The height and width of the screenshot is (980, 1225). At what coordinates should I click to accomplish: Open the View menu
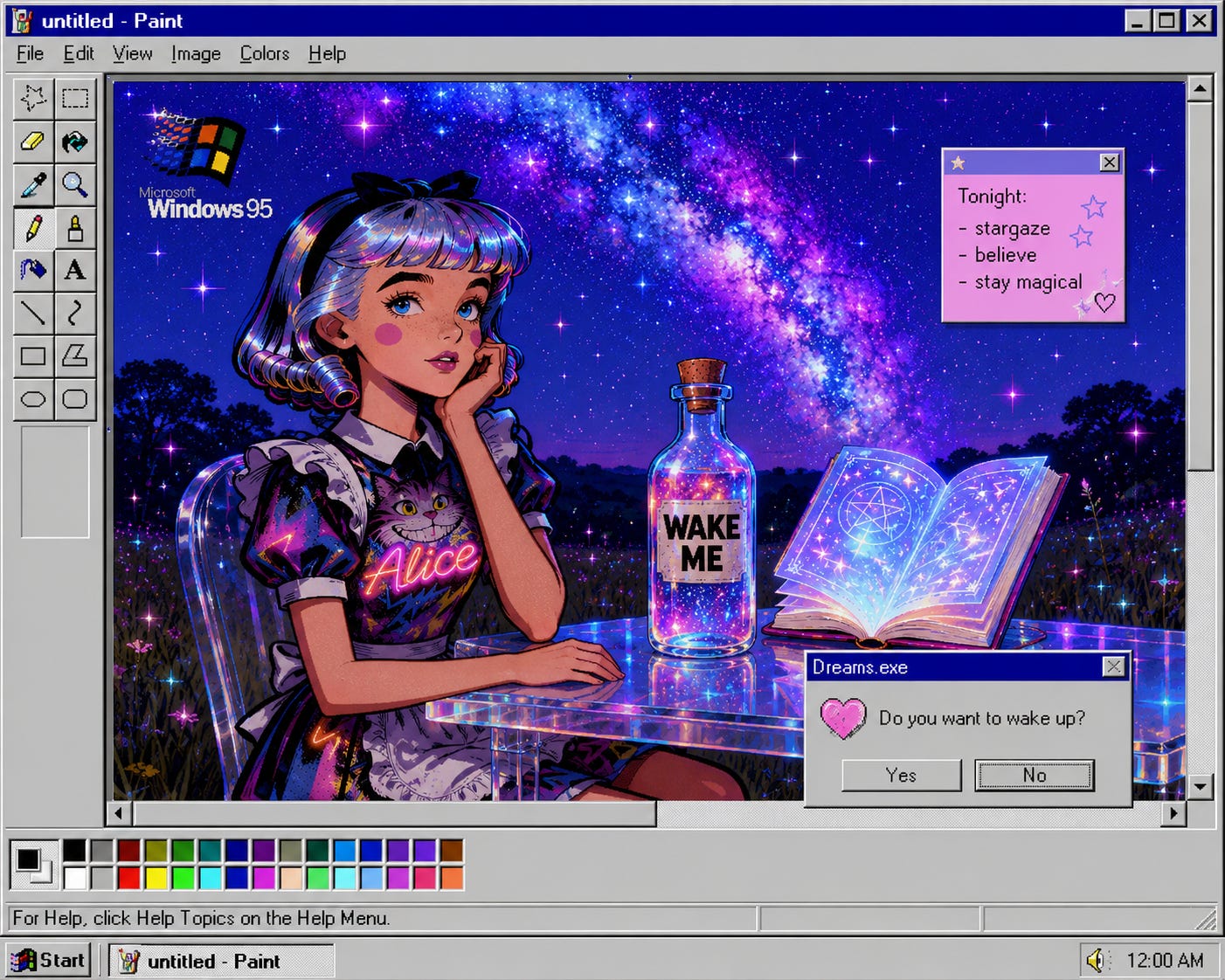click(133, 54)
